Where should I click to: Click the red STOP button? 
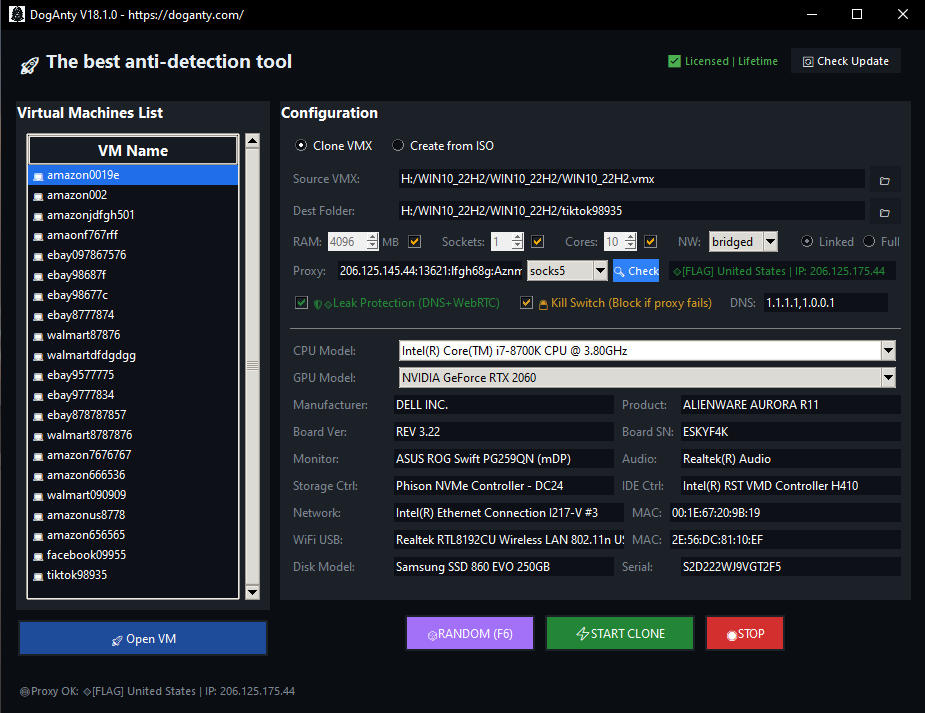(745, 633)
